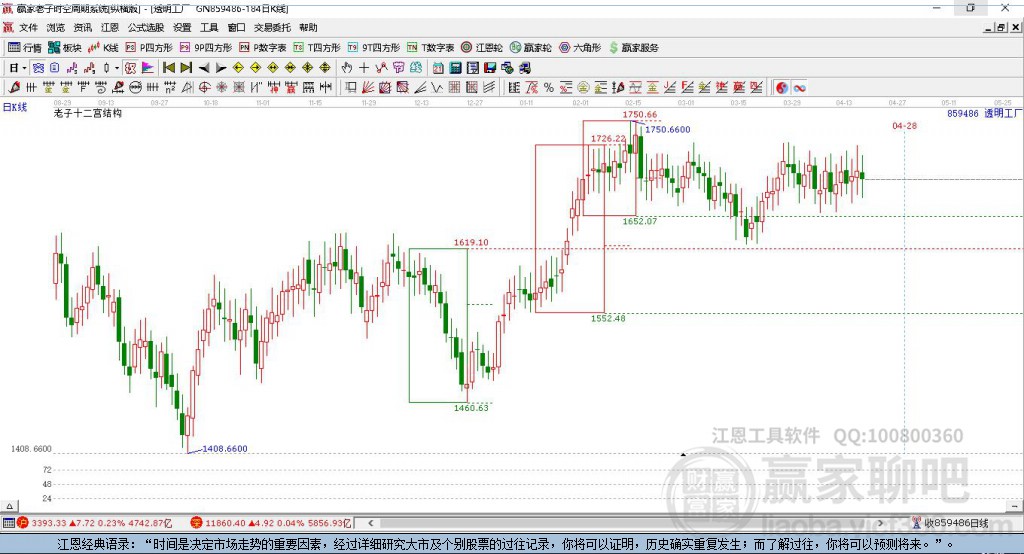Click the red floppy save icon
Viewport: 1024px width, 554px height.
tap(490, 68)
